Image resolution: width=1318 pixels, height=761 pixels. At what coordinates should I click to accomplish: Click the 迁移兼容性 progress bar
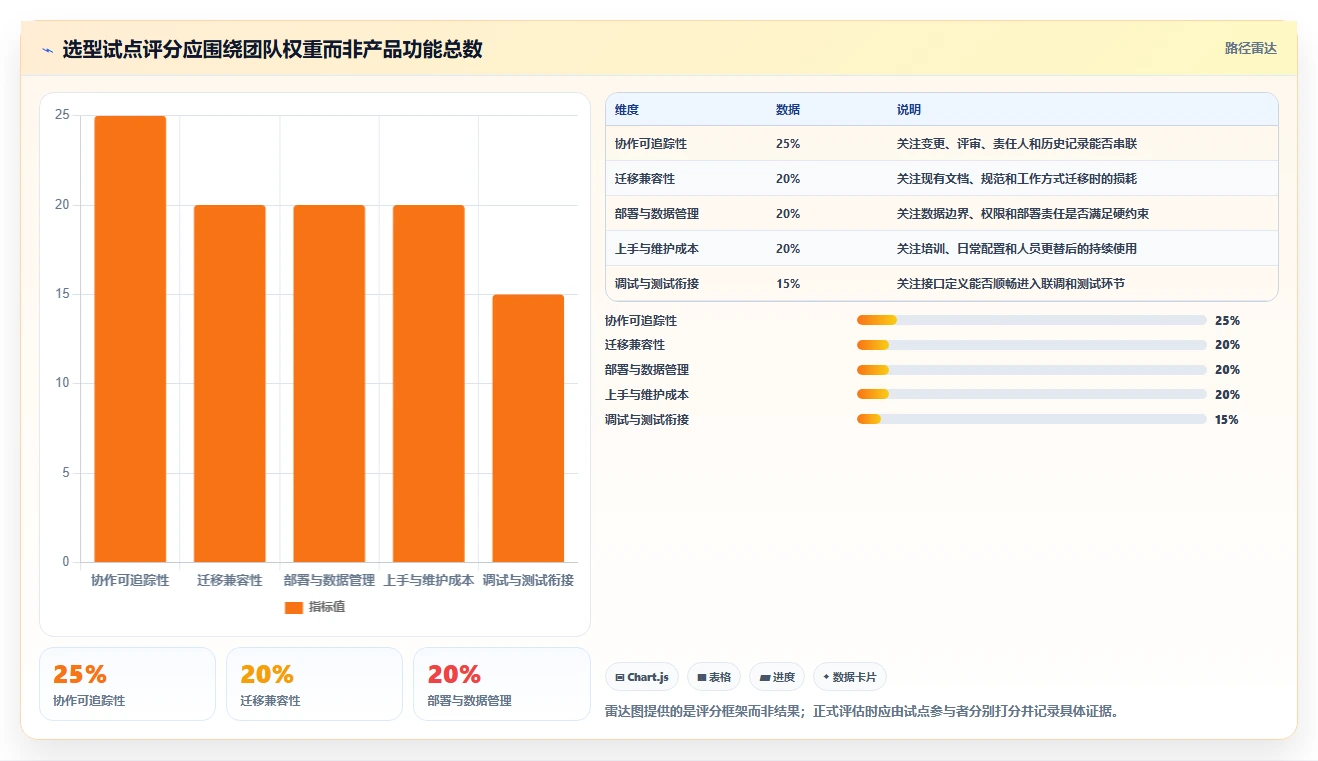tap(1031, 345)
